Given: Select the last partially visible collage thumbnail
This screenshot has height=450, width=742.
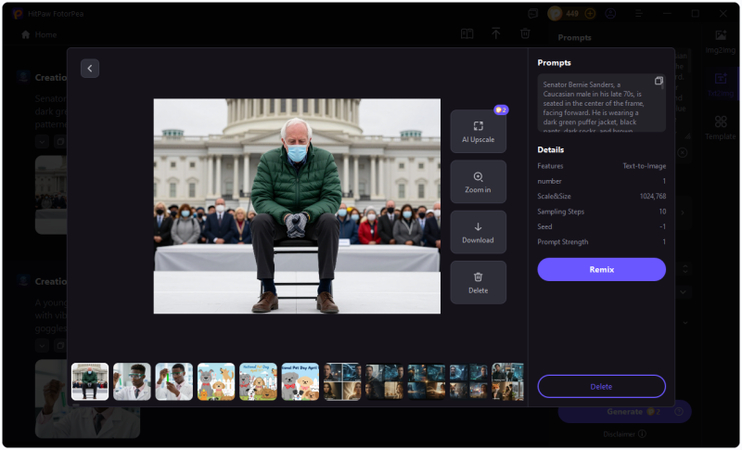Looking at the screenshot, I should click(508, 381).
